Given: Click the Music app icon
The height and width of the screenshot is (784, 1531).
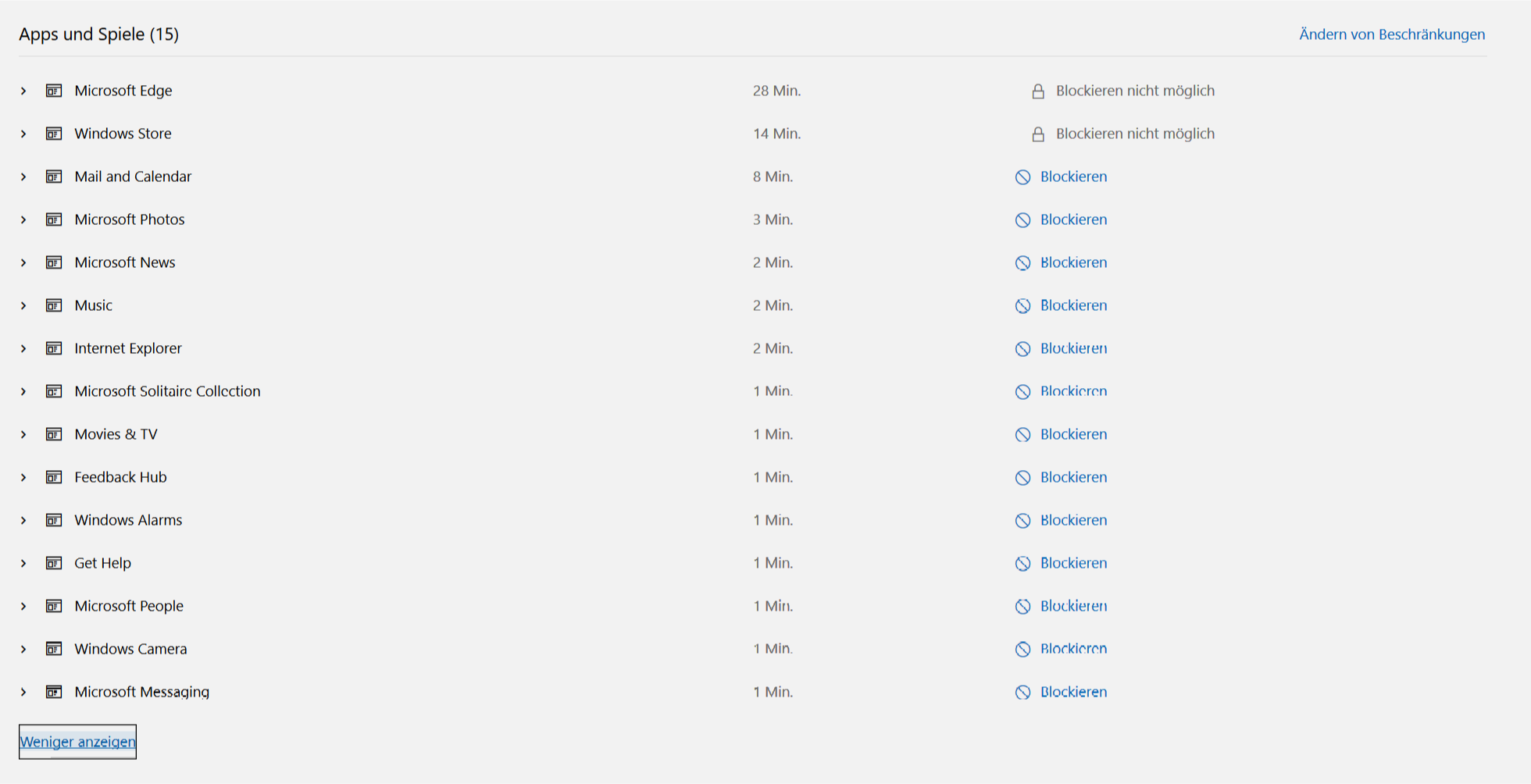Looking at the screenshot, I should coord(54,305).
